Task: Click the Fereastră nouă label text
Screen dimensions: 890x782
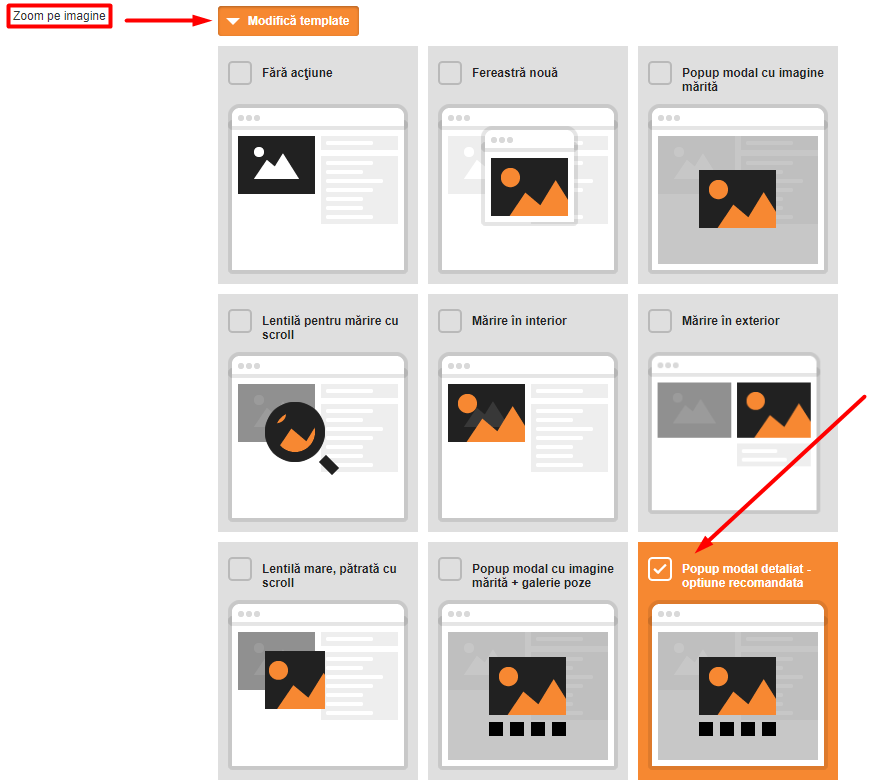Action: tap(515, 73)
